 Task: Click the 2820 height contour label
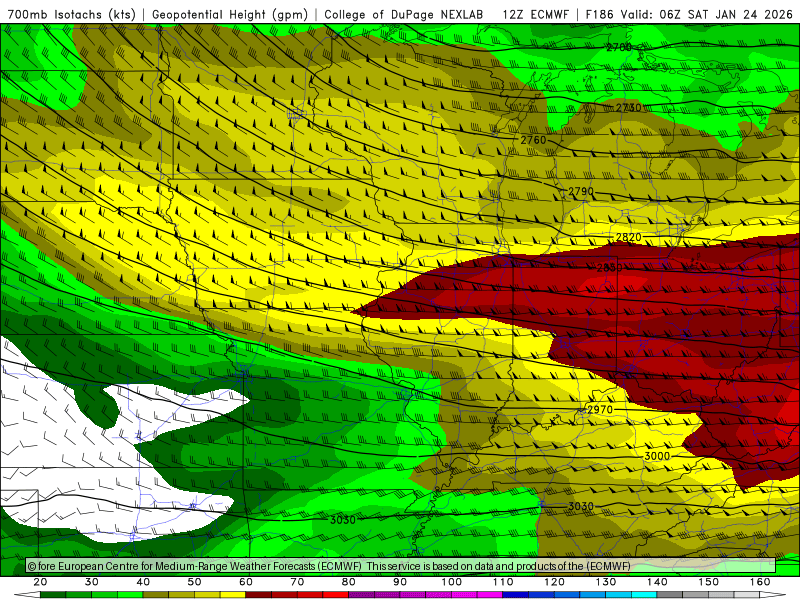pyautogui.click(x=628, y=237)
